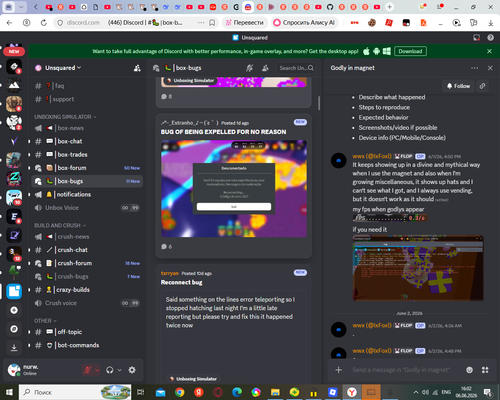Click the message input for Godly in magnet
Screen dimensions: 500x400
point(402,370)
